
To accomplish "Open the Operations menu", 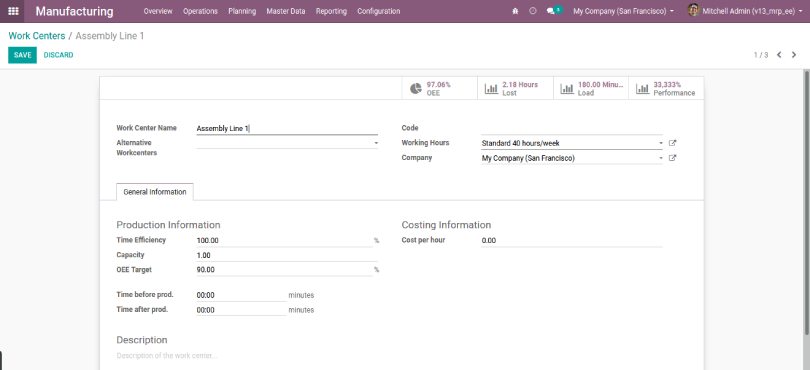I will 200,11.
